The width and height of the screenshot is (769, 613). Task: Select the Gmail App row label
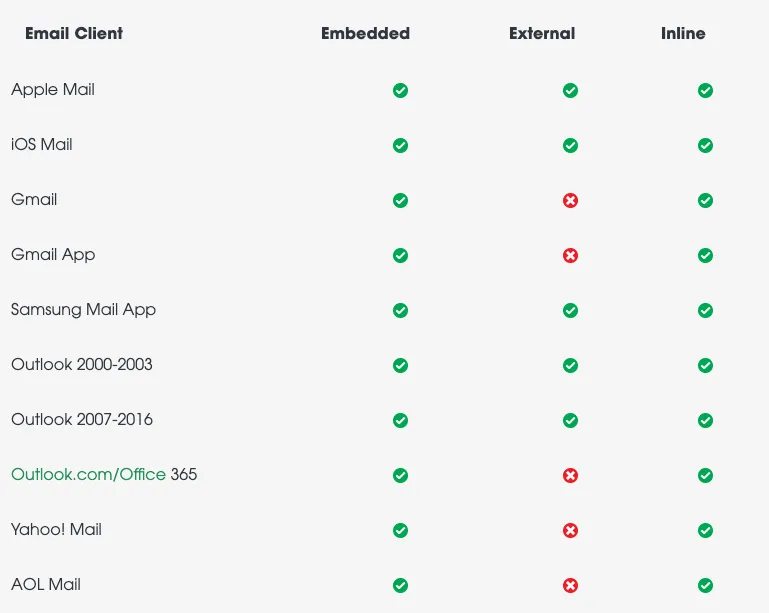point(53,254)
